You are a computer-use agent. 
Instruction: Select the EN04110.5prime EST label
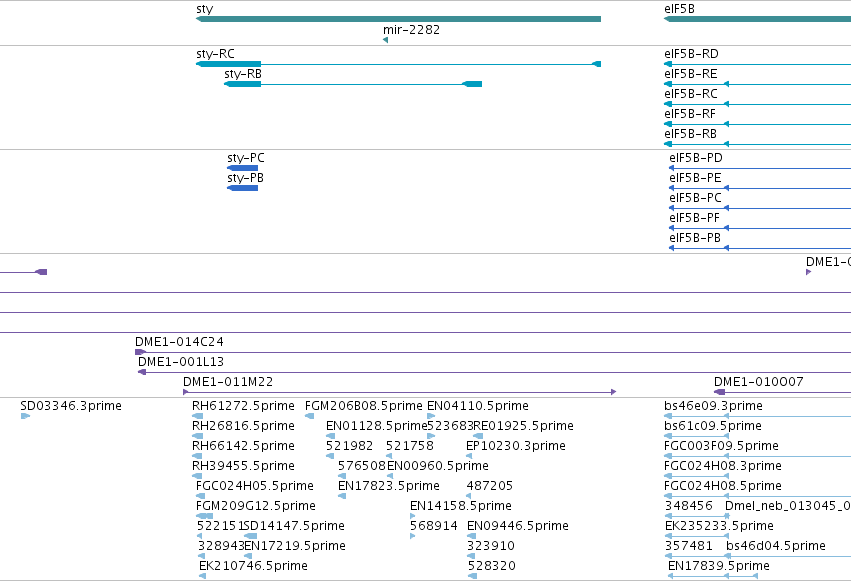point(478,406)
